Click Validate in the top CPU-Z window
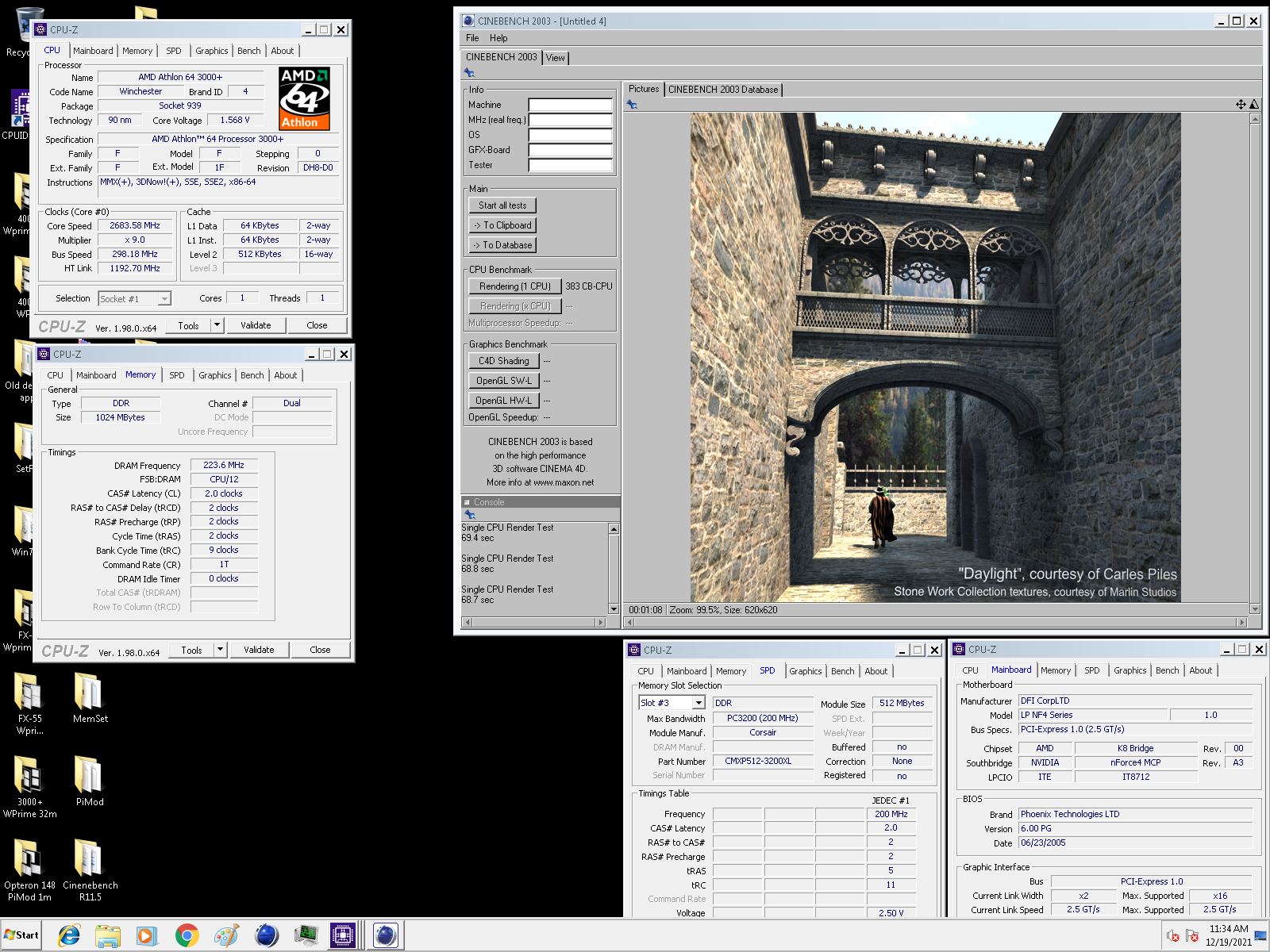Image resolution: width=1270 pixels, height=952 pixels. (256, 325)
